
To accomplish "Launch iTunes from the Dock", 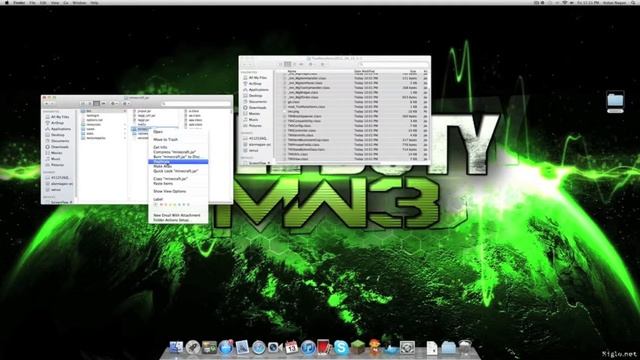I will [x=308, y=347].
